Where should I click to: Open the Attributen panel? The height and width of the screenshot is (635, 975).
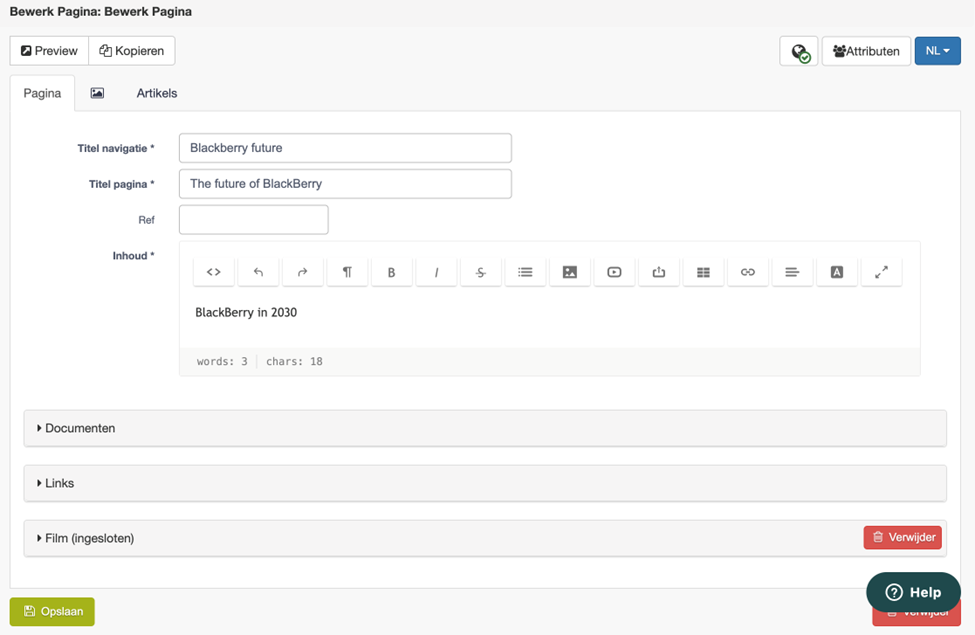866,51
